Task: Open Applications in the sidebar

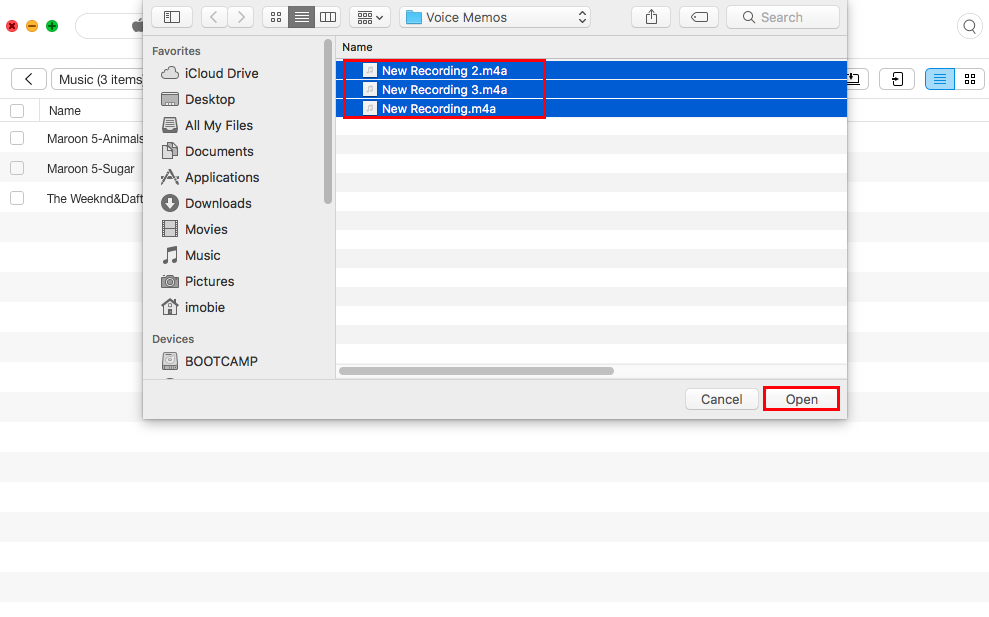Action: [221, 177]
